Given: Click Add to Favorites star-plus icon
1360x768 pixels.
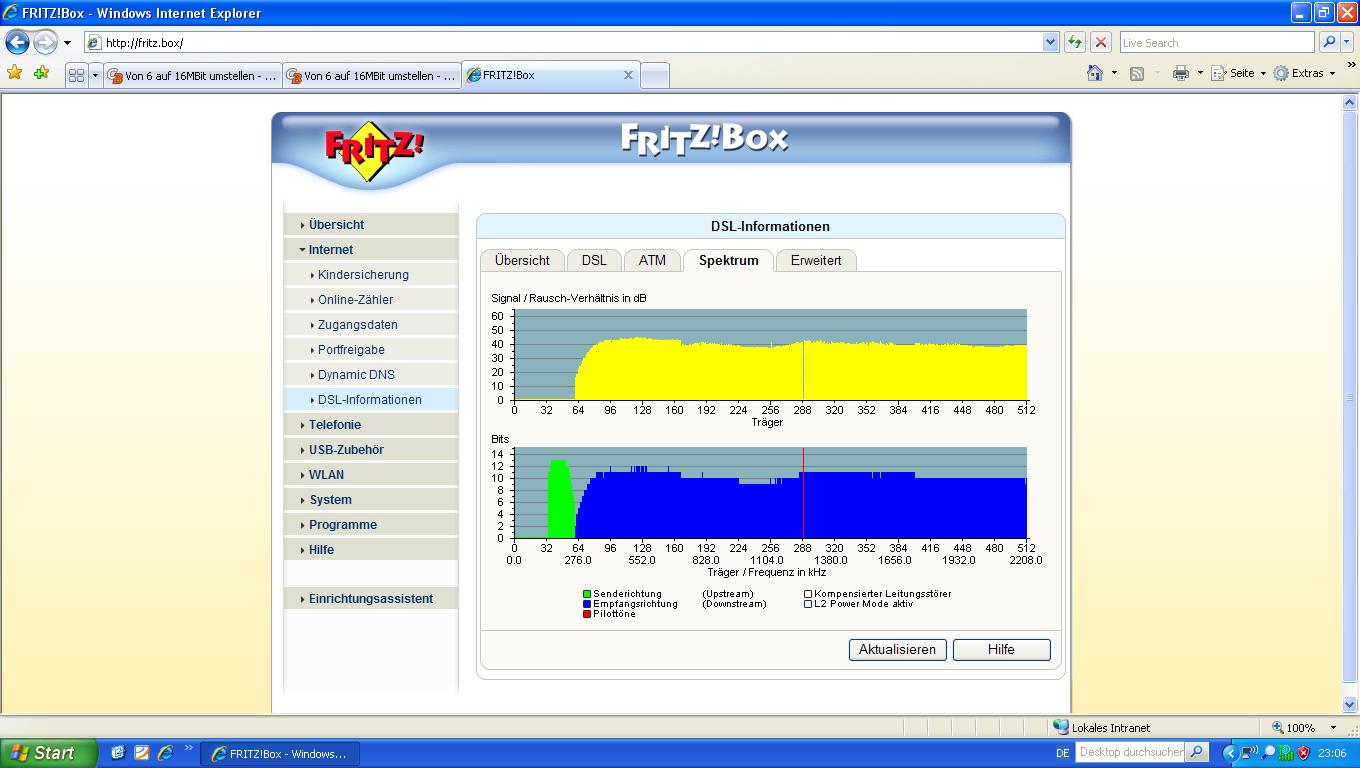Looking at the screenshot, I should pos(41,73).
